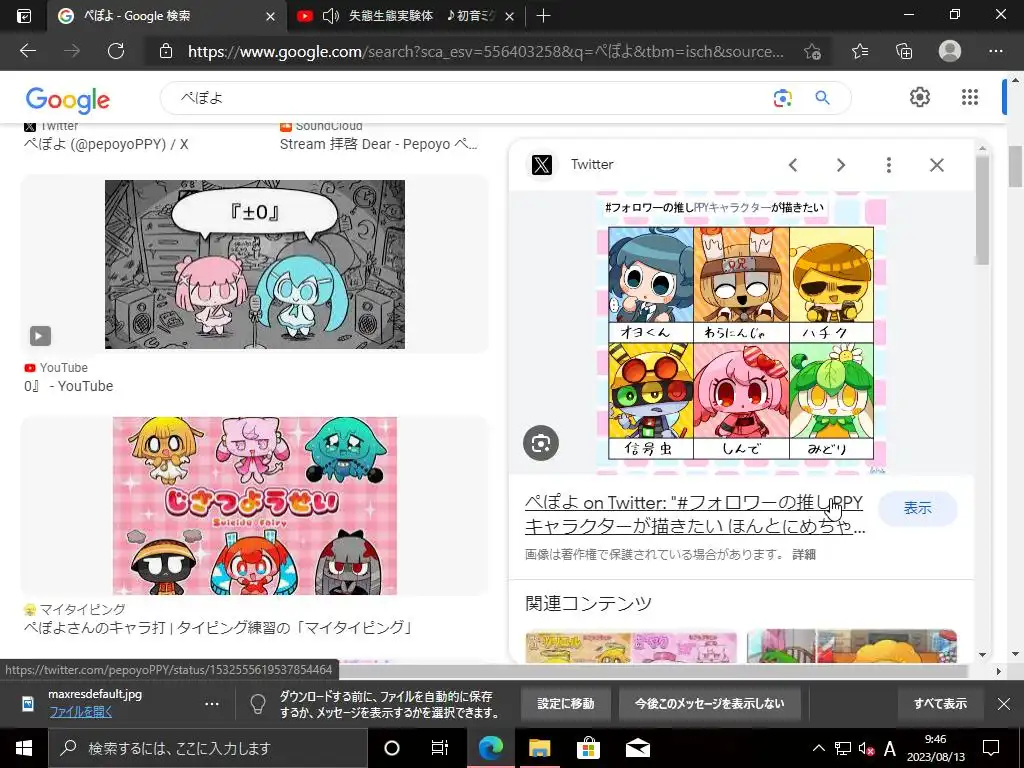
Task: Click the taskbar search box
Action: coord(208,748)
